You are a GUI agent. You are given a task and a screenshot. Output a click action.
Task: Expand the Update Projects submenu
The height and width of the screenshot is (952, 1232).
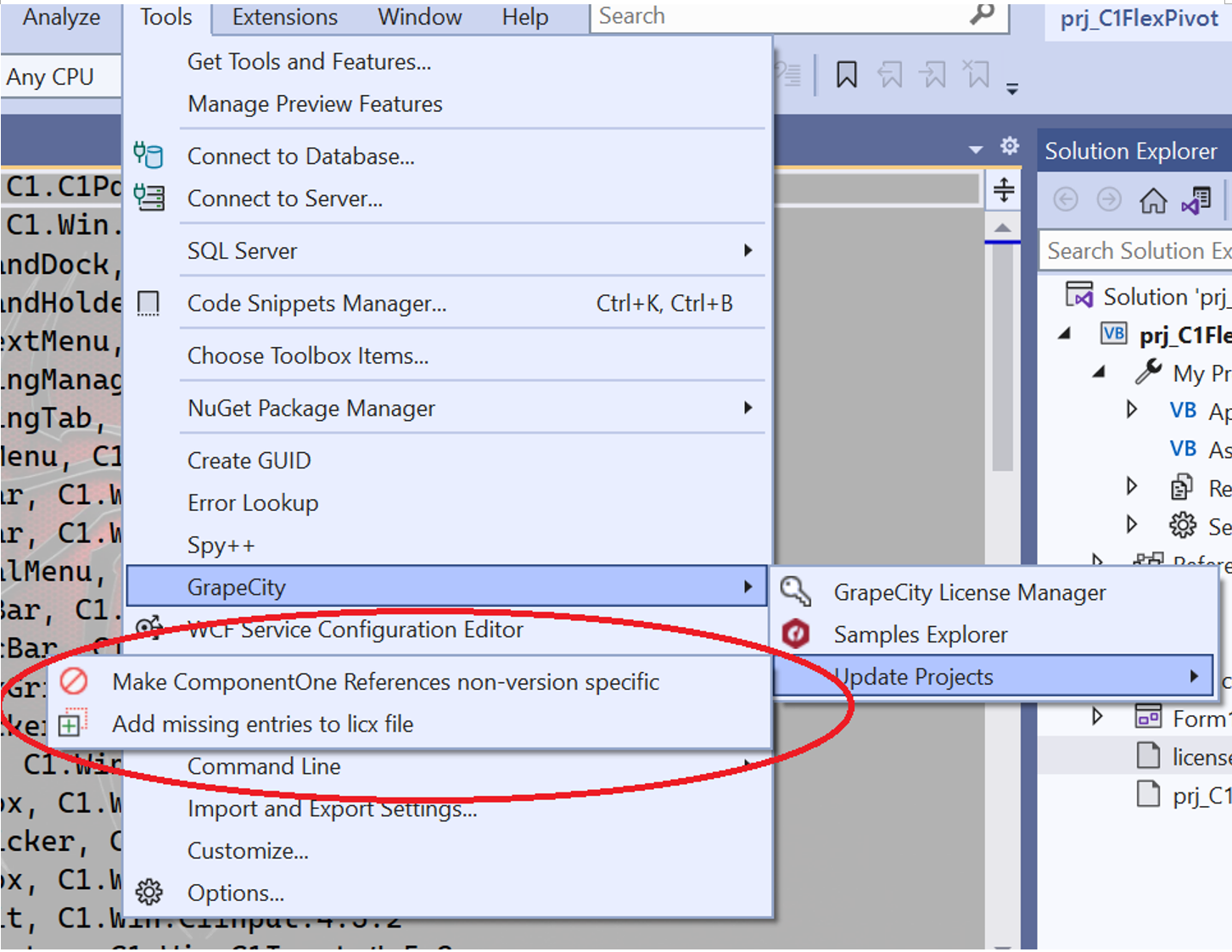[x=994, y=676]
